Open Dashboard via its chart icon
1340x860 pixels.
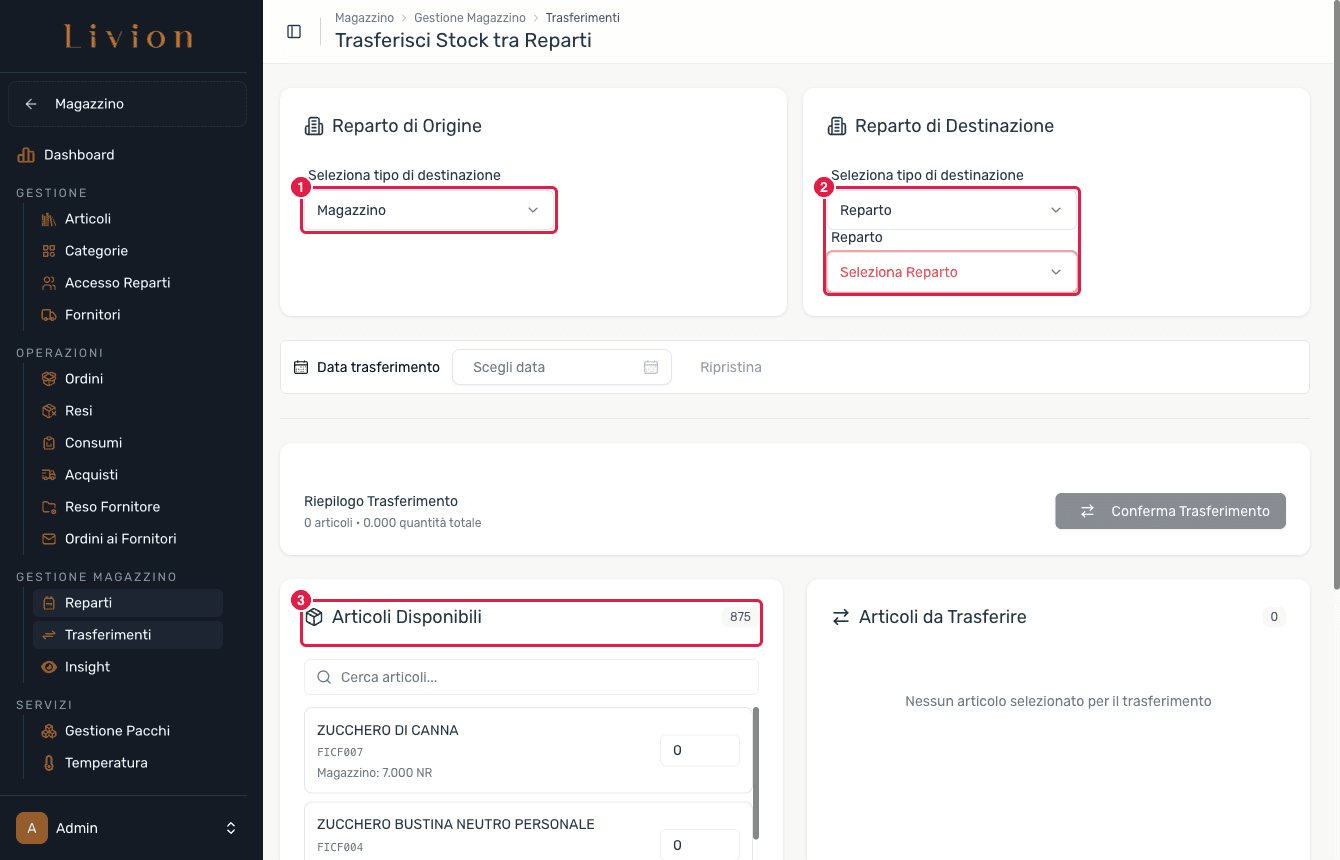click(26, 155)
